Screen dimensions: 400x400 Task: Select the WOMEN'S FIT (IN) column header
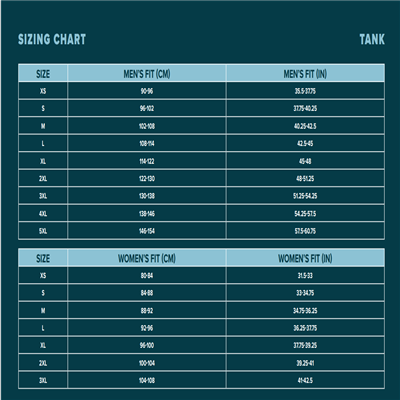coord(305,258)
